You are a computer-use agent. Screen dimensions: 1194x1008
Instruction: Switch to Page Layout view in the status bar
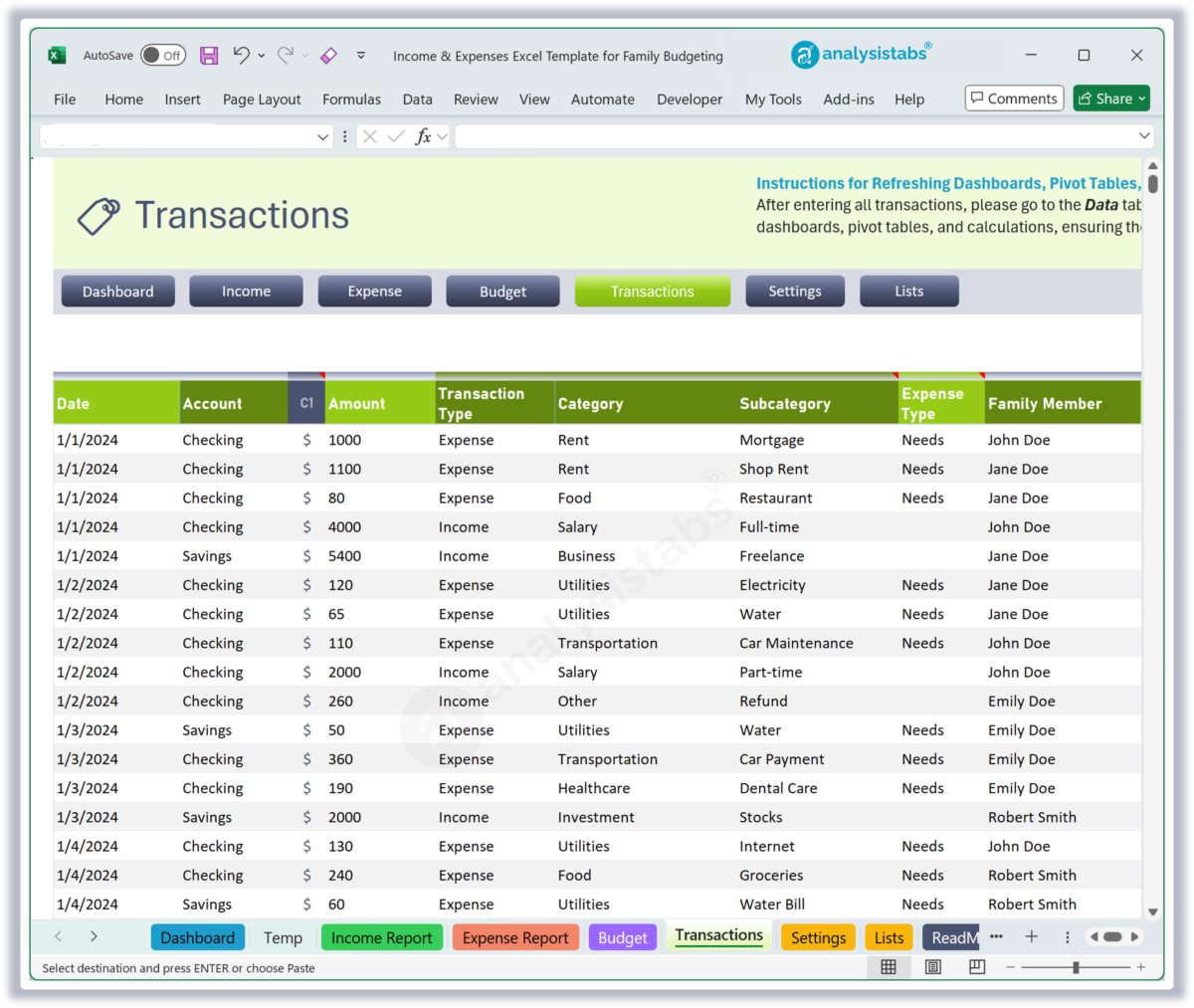click(932, 966)
